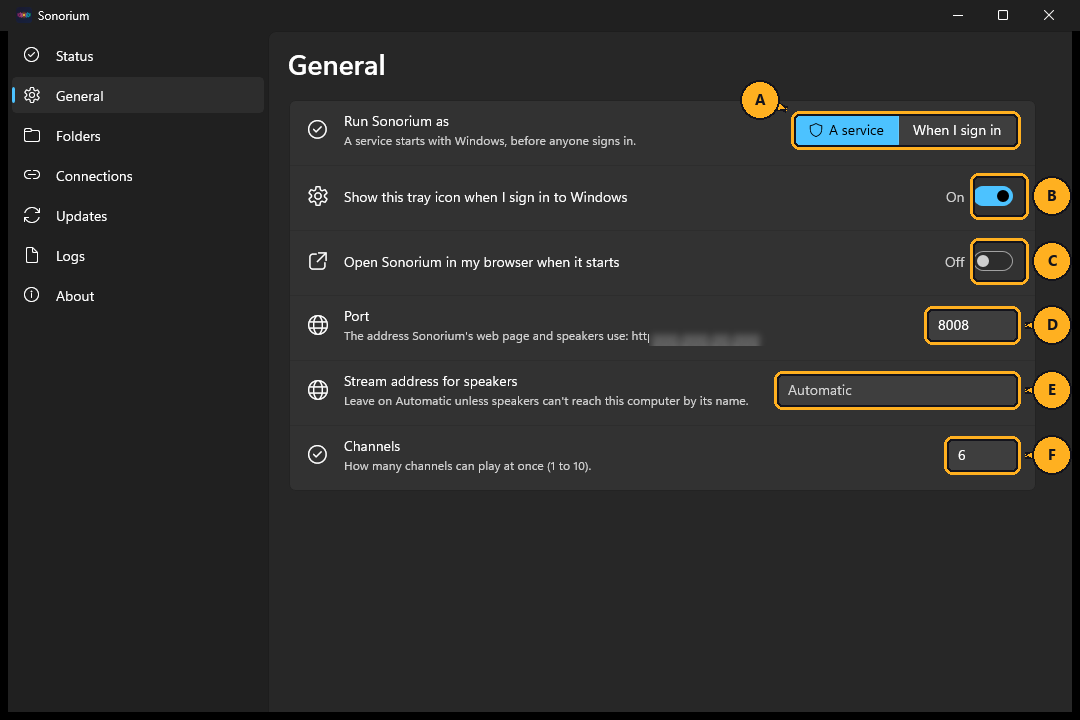Click the 'Channels' setting label

372,446
